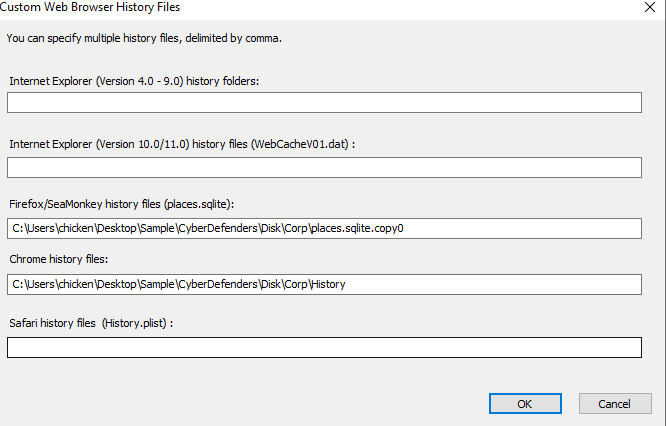The image size is (666, 426).
Task: Focus the WebCacheV01.dat history files field
Action: coord(324,167)
